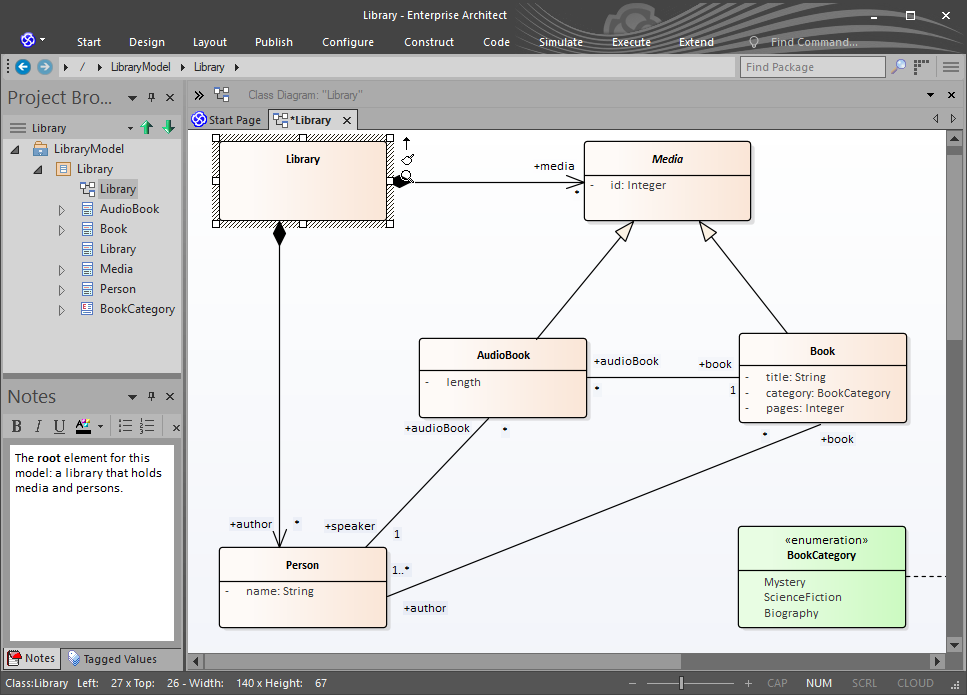Viewport: 967px width, 695px height.
Task: Select the BookCategory enumeration on diagram
Action: coord(821,577)
